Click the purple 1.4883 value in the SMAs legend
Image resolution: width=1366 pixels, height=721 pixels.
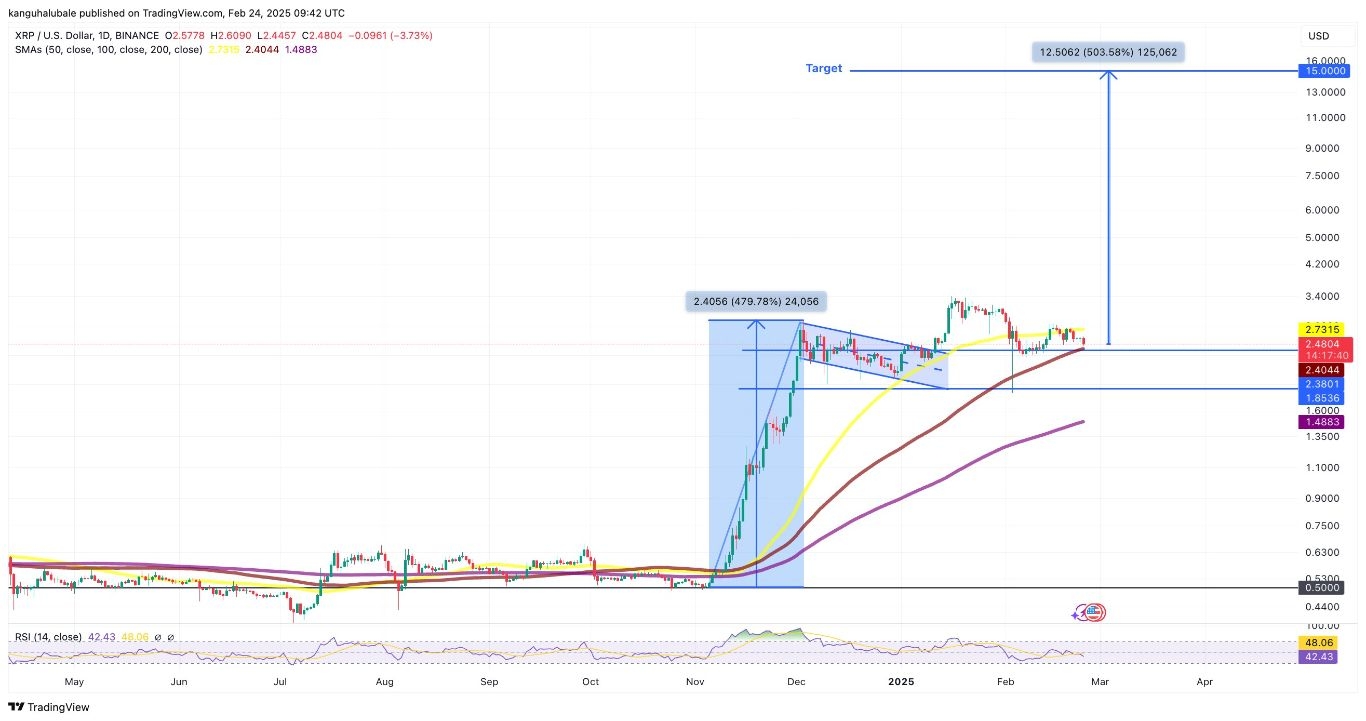(299, 49)
